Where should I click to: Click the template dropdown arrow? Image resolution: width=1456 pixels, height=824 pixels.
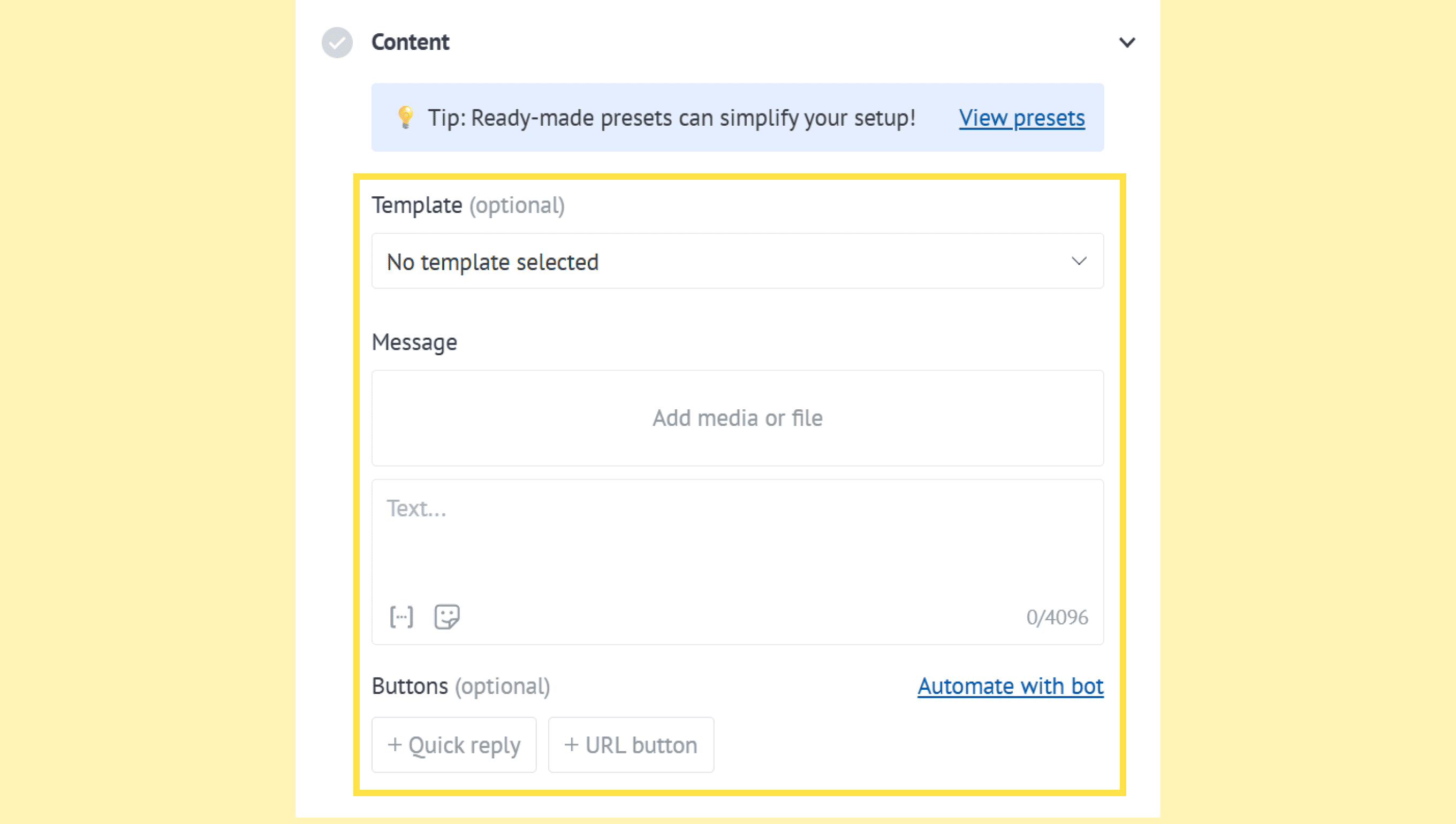pos(1079,262)
